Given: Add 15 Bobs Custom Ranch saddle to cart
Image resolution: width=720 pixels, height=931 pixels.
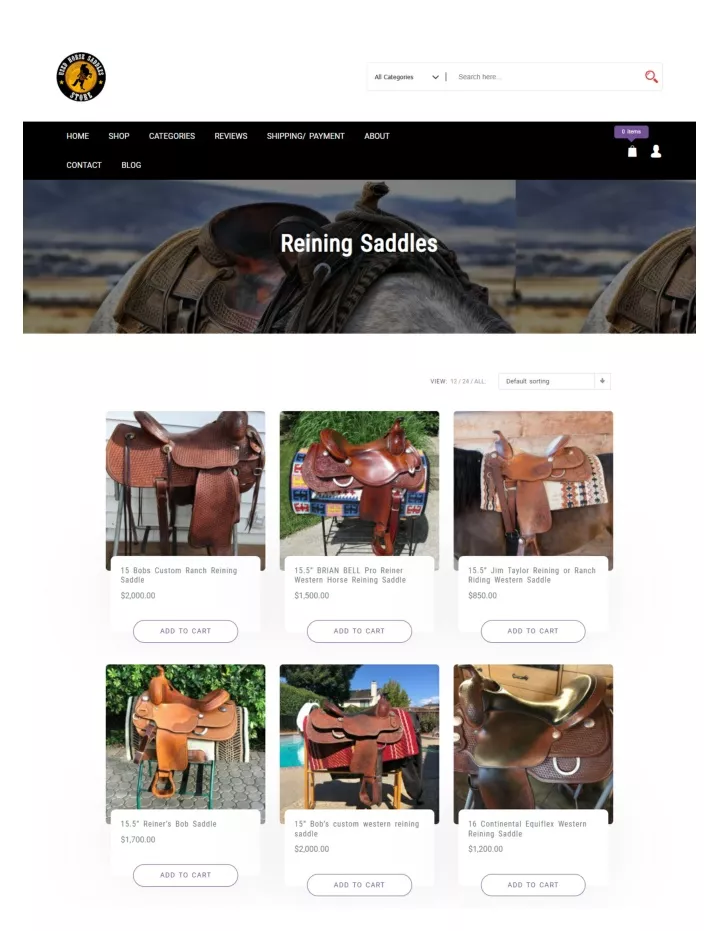Looking at the screenshot, I should tap(185, 631).
